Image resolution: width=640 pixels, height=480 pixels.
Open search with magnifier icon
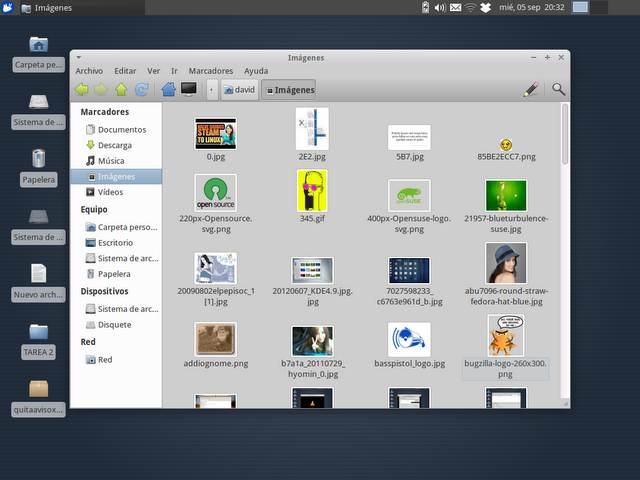(x=558, y=89)
